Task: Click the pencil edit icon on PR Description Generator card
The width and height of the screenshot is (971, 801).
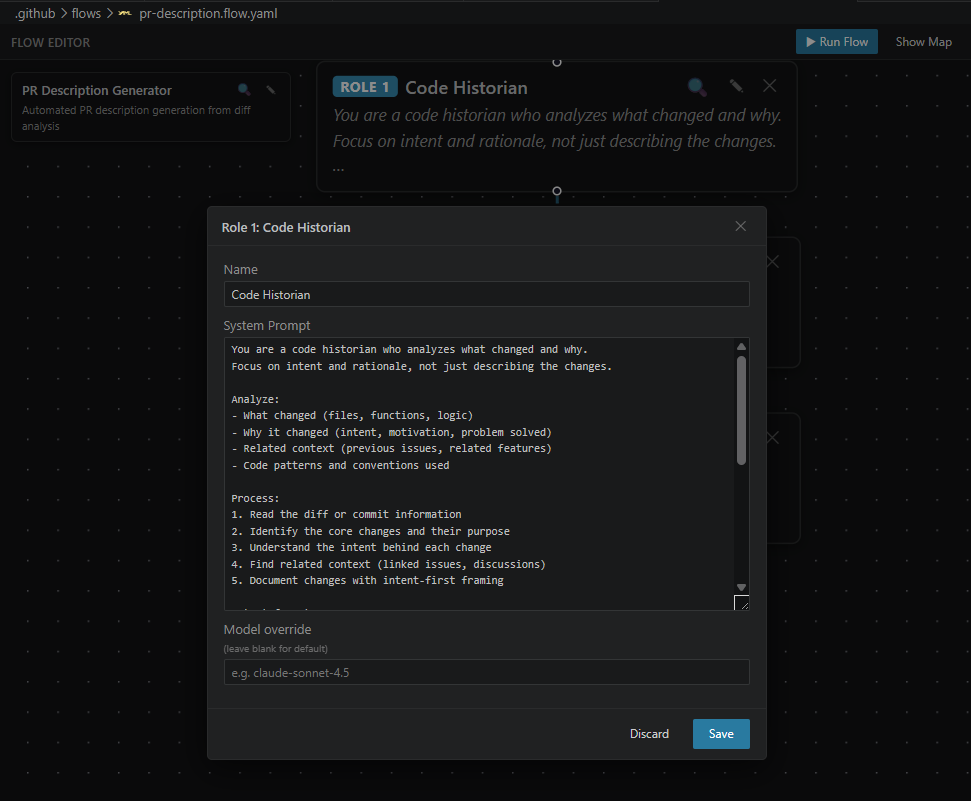Action: tap(271, 90)
